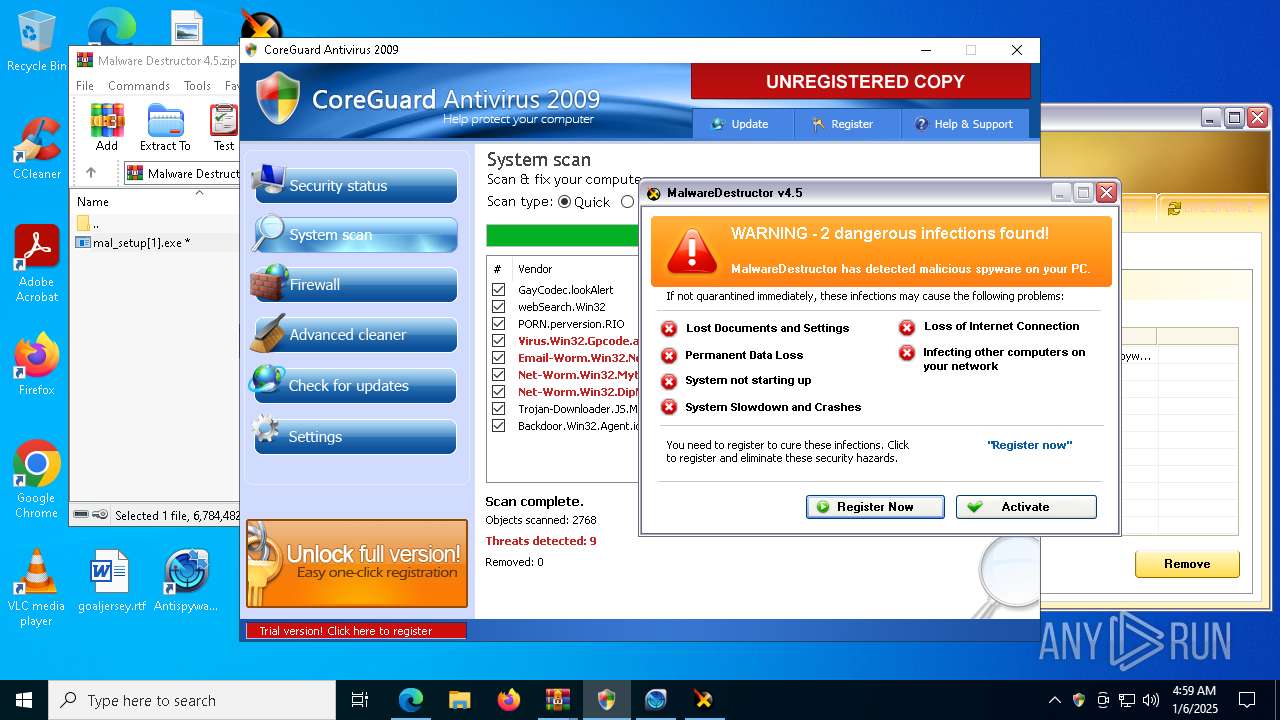Open Task View on taskbar
The image size is (1280, 720).
[360, 700]
